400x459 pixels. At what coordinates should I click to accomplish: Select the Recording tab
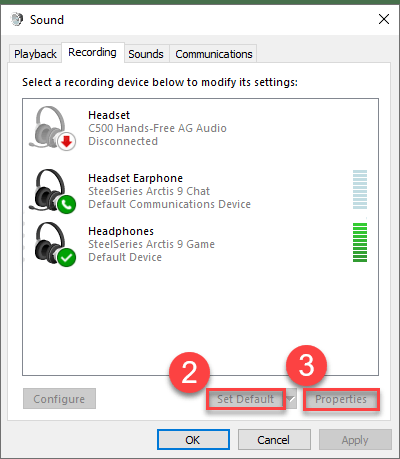pyautogui.click(x=93, y=52)
